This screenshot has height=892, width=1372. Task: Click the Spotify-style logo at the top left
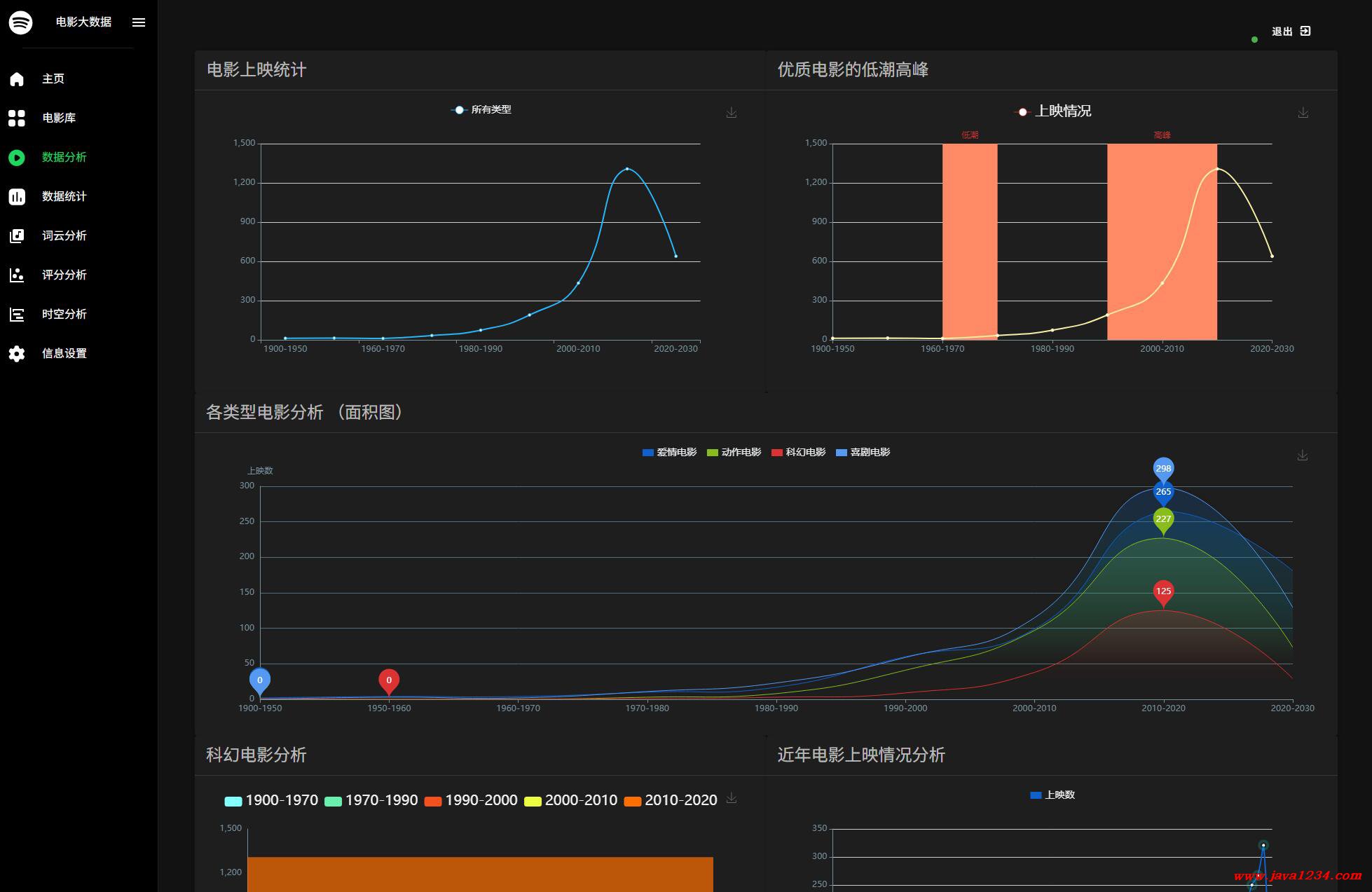click(20, 22)
